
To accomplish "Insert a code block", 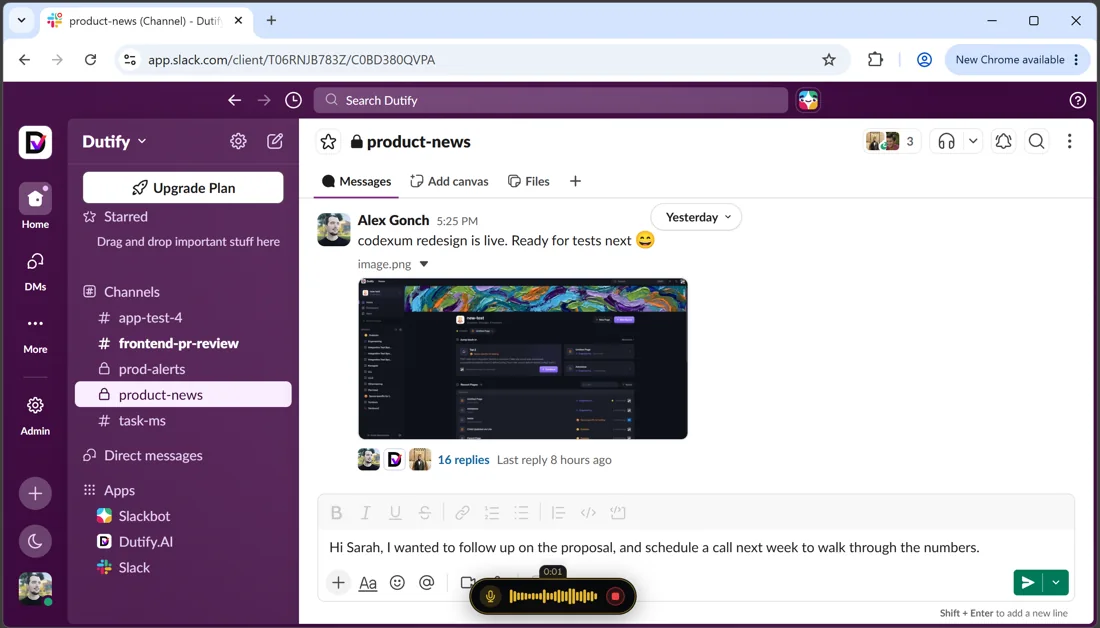I will [617, 513].
